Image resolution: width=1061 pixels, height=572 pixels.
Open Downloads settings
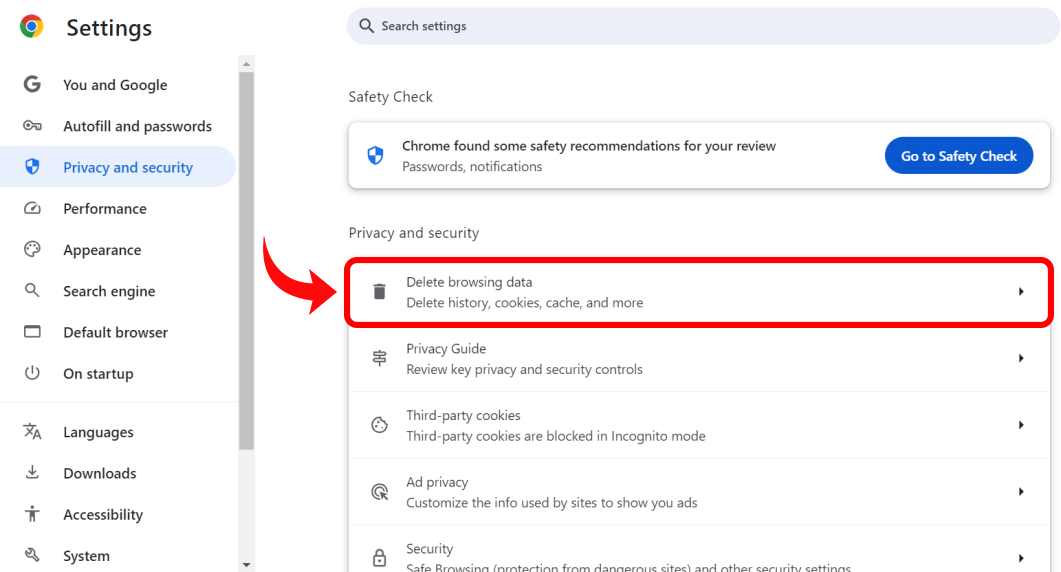click(118, 473)
